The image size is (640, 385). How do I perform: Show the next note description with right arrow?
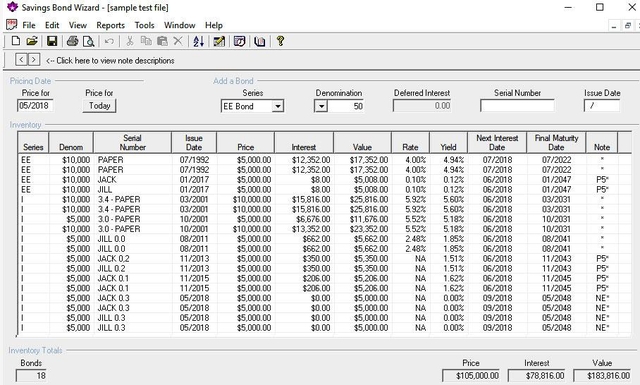coord(33,60)
